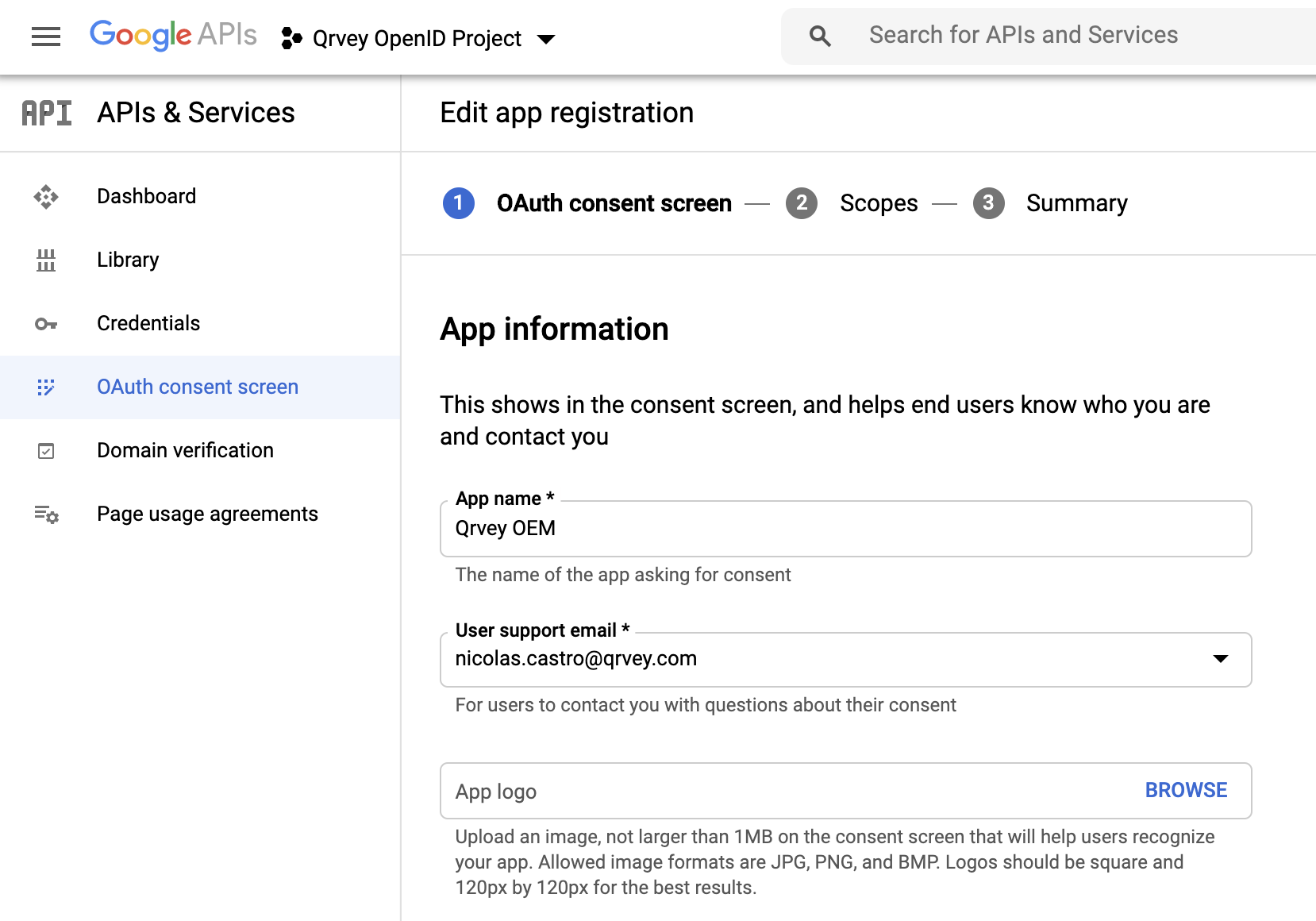The width and height of the screenshot is (1316, 921).
Task: Click the OAuth consent screen sidebar icon
Action: 46,387
